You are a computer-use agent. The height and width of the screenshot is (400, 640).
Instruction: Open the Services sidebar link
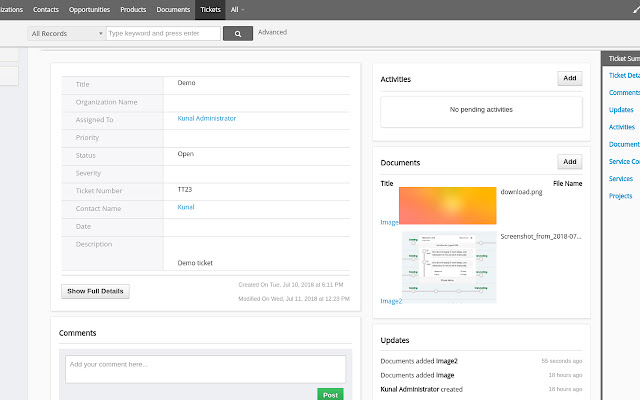(620, 179)
